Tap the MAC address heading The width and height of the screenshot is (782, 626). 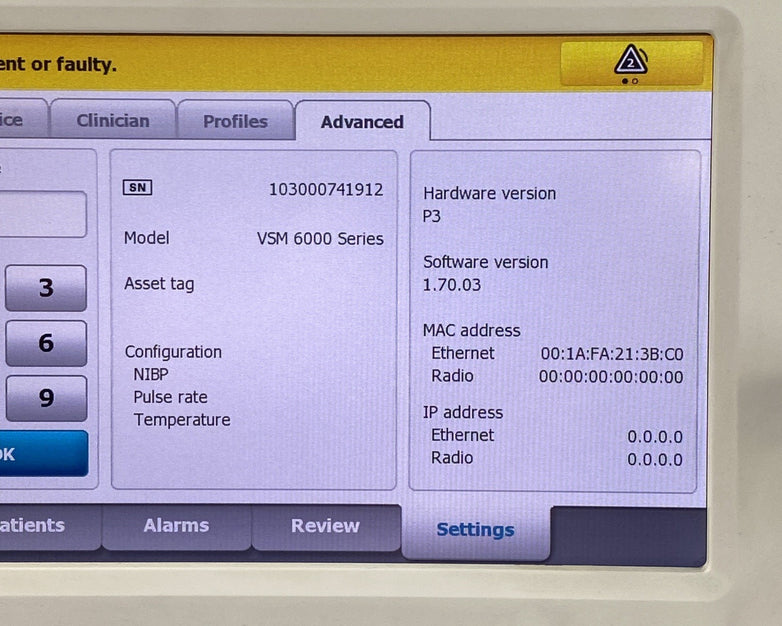click(471, 330)
